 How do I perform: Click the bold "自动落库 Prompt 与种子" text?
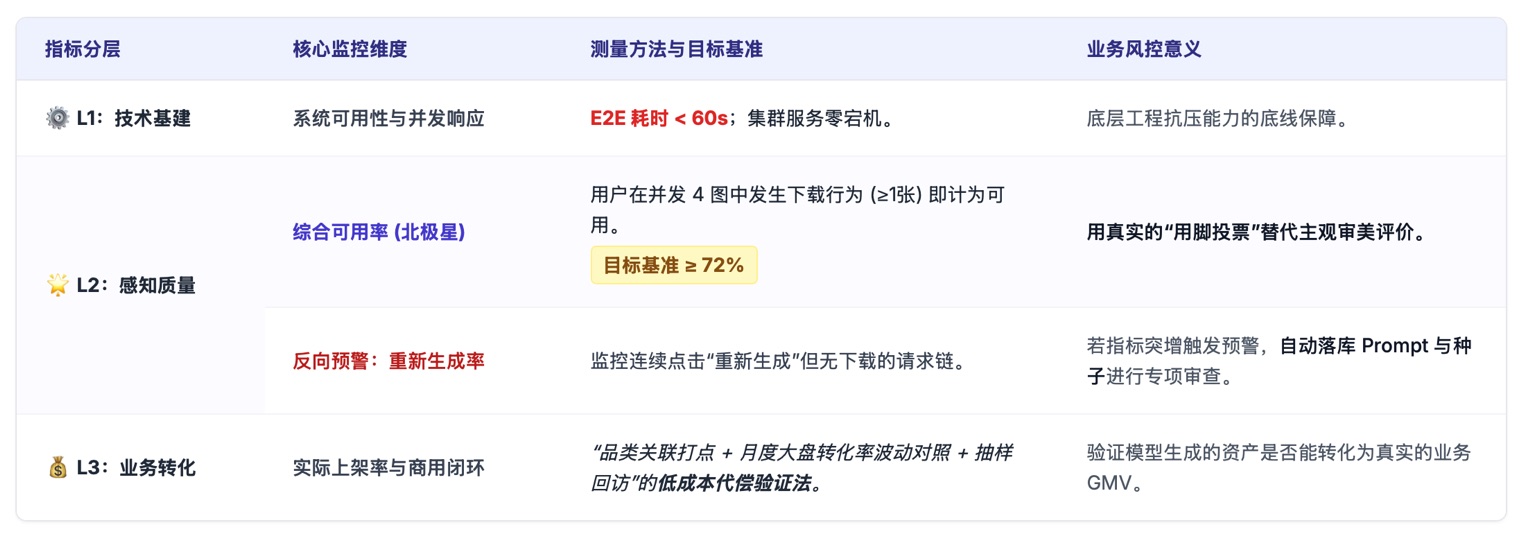[1375, 347]
